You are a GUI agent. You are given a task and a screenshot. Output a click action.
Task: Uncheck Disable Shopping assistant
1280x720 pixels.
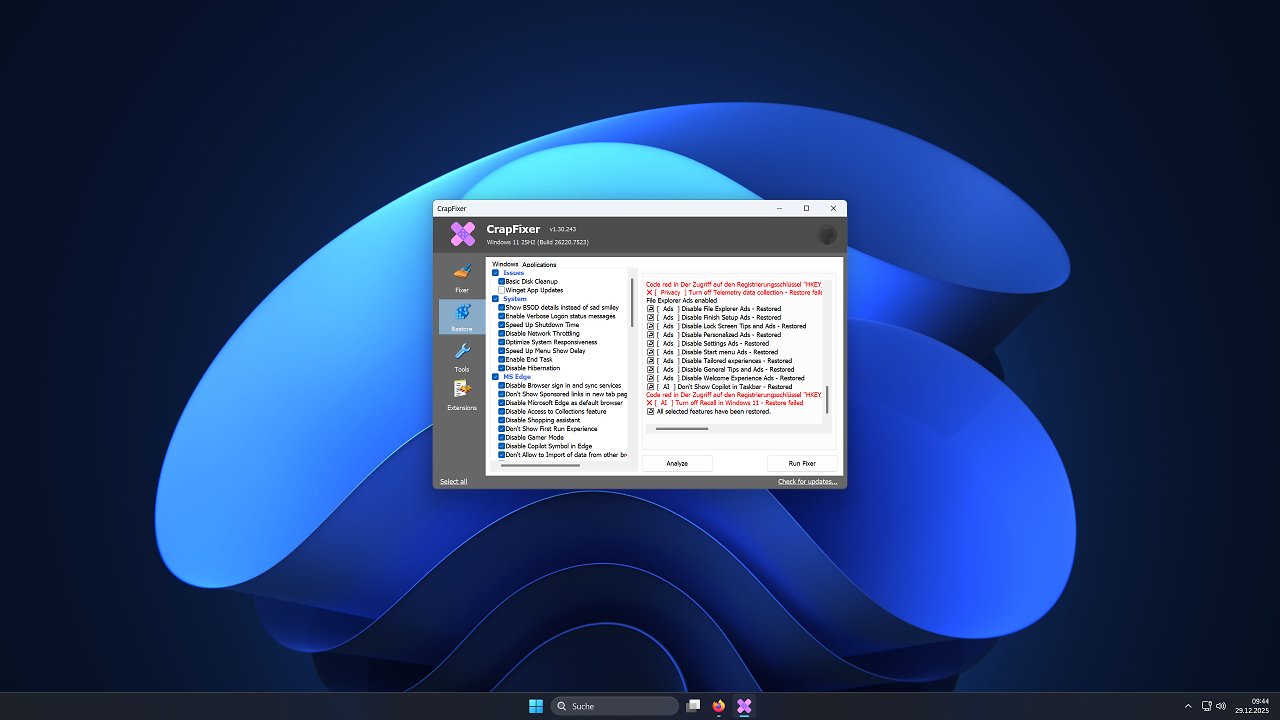[502, 420]
